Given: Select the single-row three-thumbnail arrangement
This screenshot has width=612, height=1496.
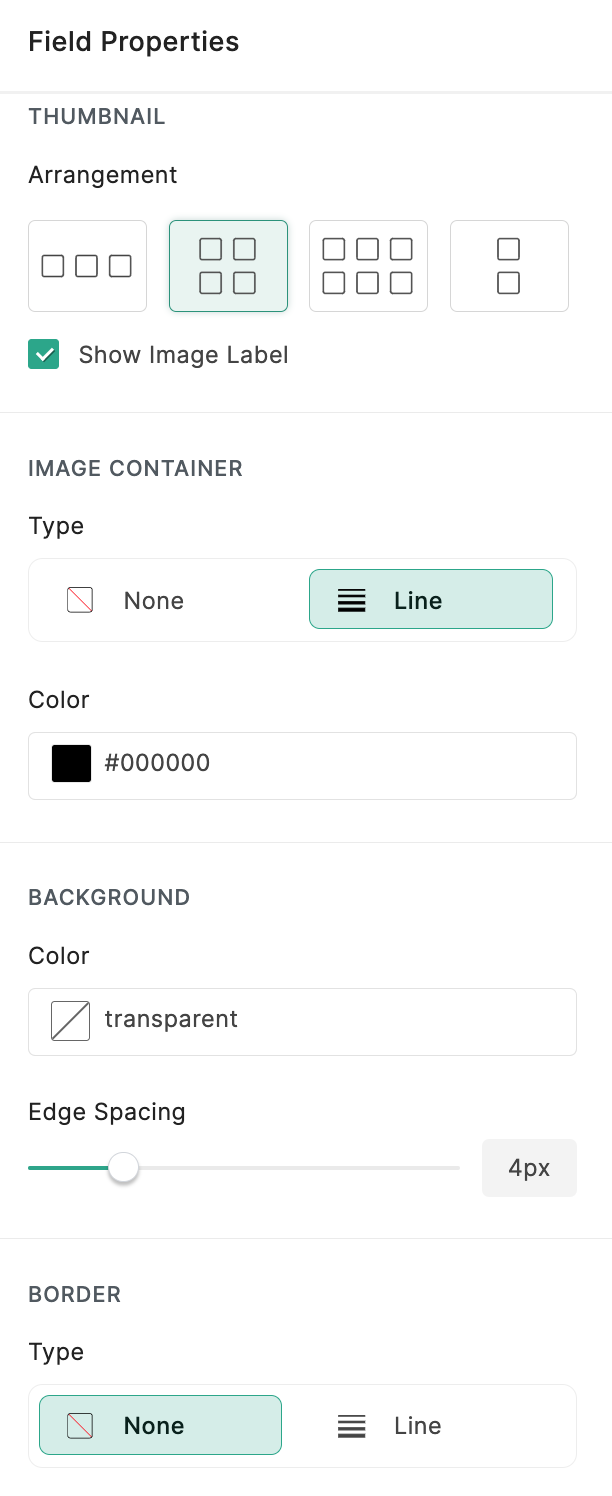Looking at the screenshot, I should click(x=87, y=266).
